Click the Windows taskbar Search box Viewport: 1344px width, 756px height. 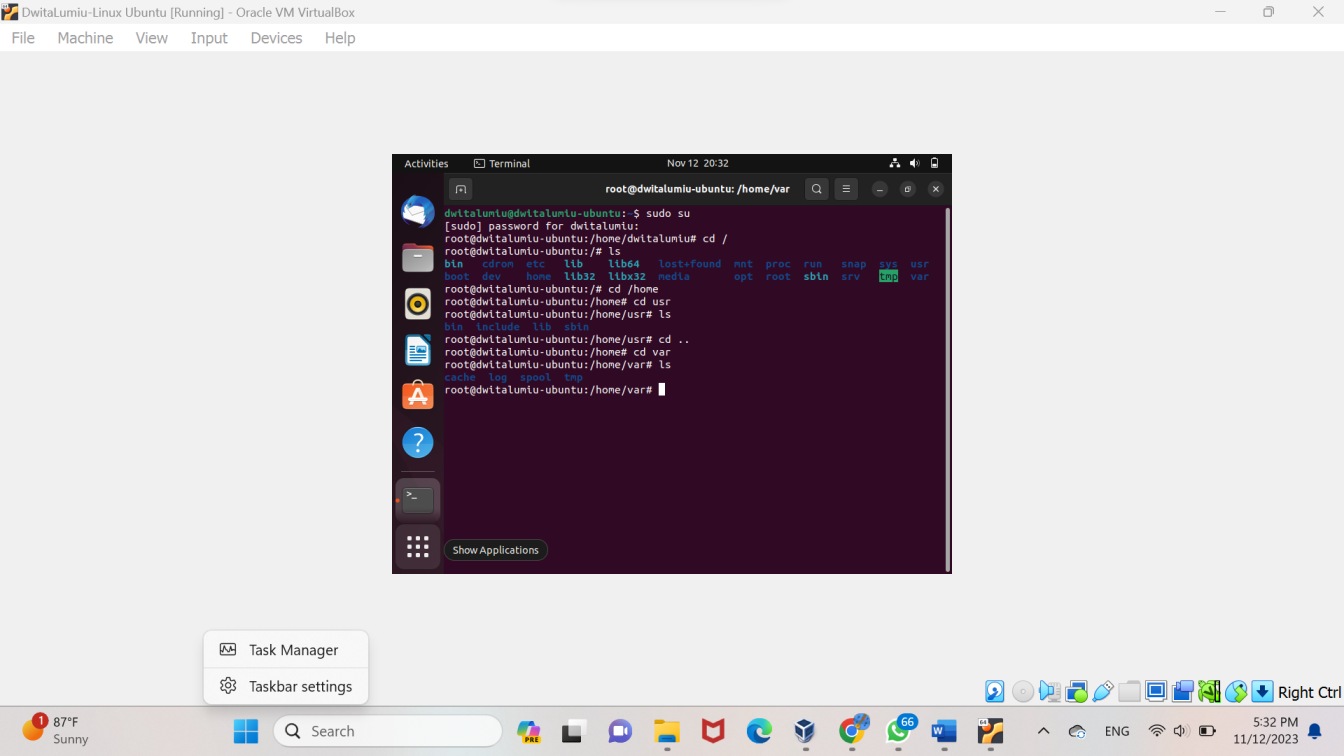387,731
